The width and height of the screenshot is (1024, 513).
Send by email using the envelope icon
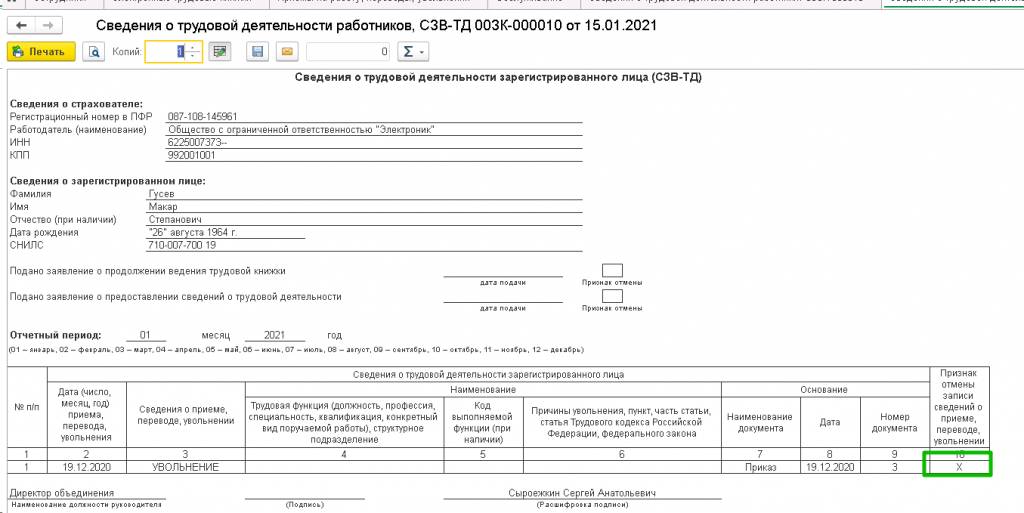point(287,52)
